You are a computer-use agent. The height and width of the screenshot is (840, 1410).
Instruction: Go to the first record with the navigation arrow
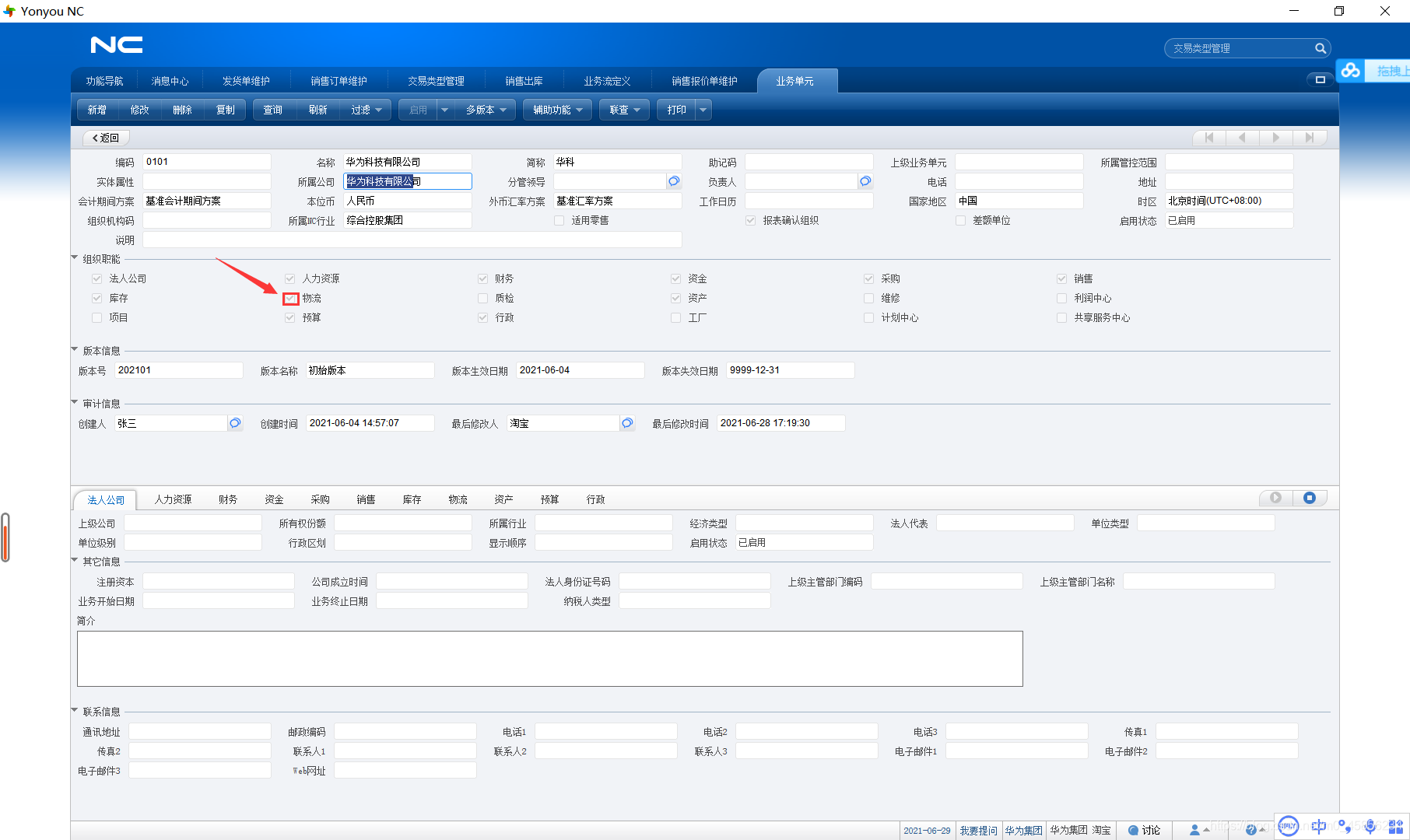[1208, 138]
